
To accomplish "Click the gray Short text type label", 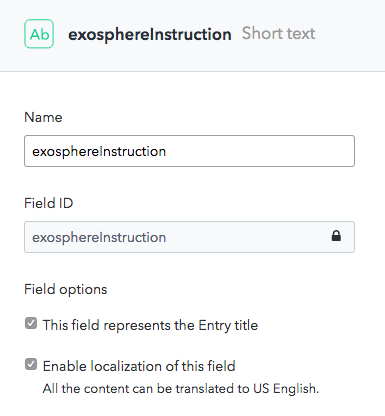I will (x=278, y=33).
